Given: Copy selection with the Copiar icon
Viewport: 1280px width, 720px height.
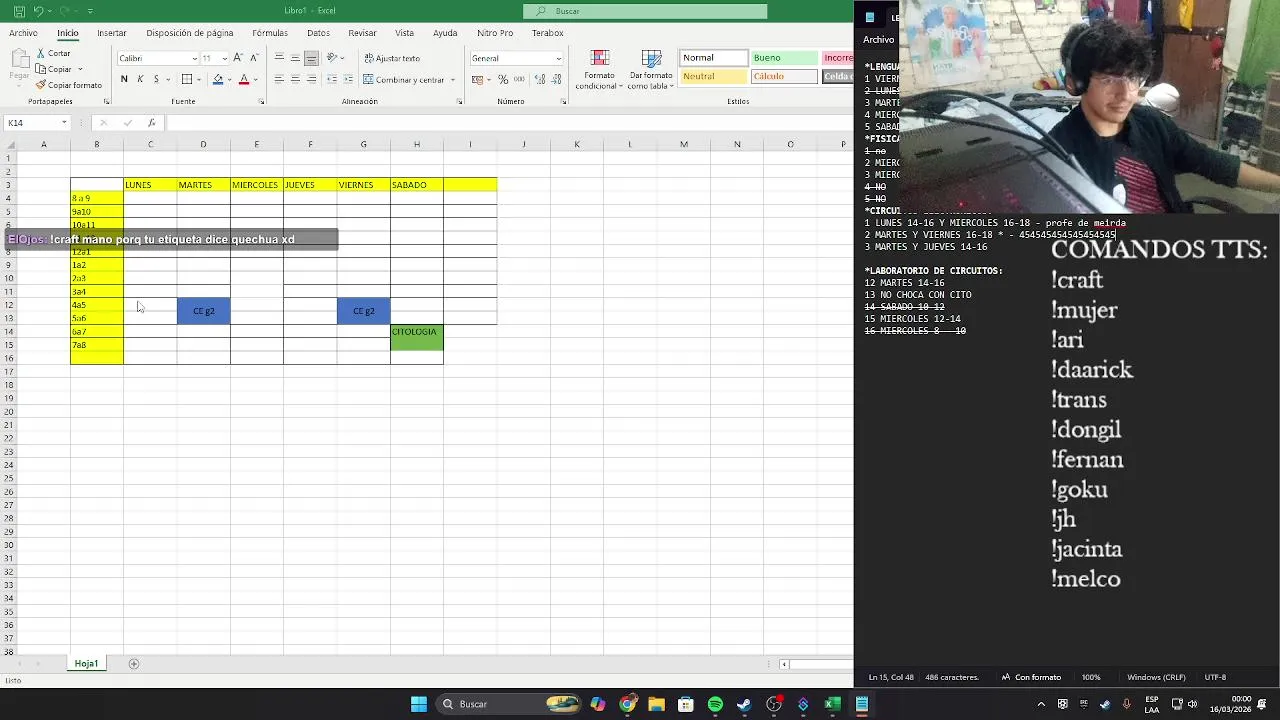Looking at the screenshot, I should 42,69.
